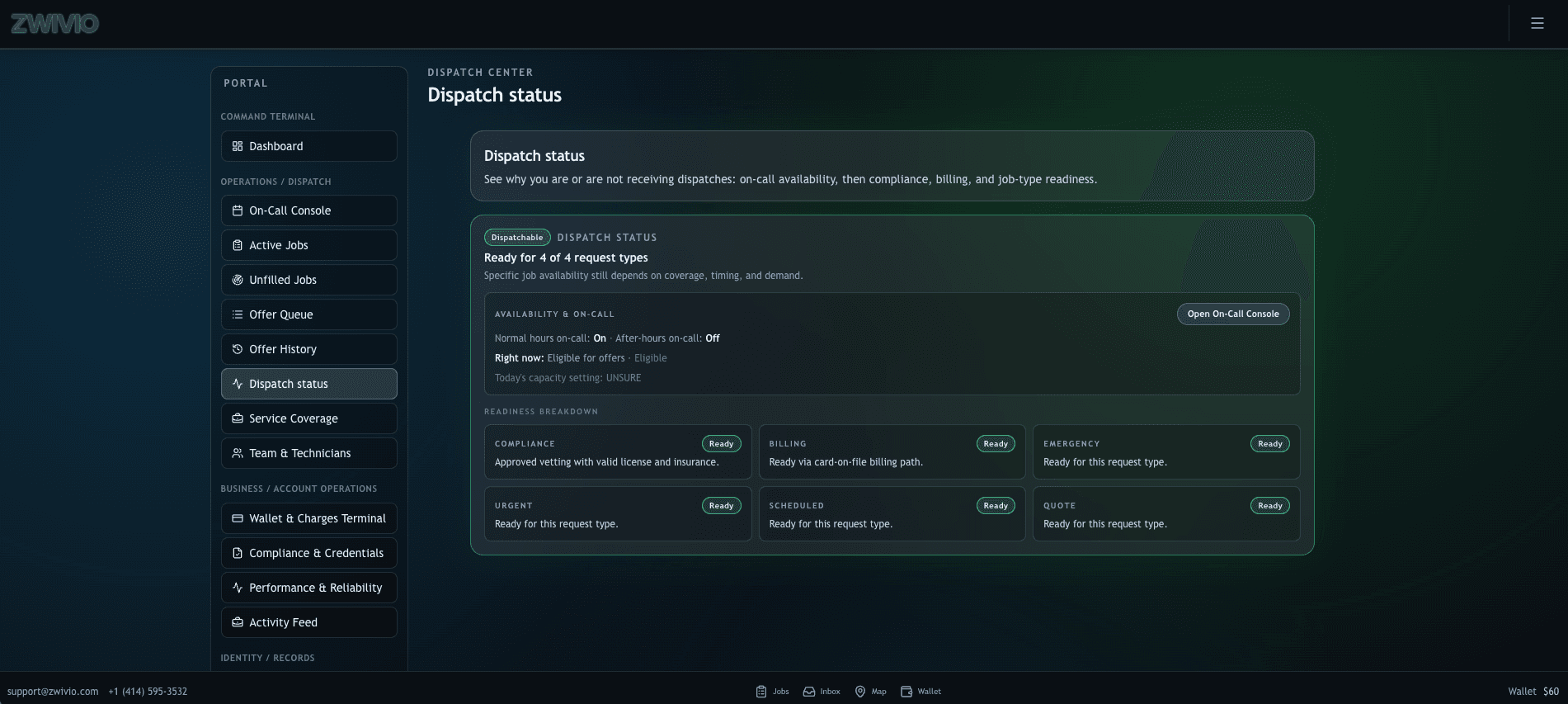This screenshot has width=1568, height=704.
Task: Click the Wallet $60 balance
Action: 1533,692
